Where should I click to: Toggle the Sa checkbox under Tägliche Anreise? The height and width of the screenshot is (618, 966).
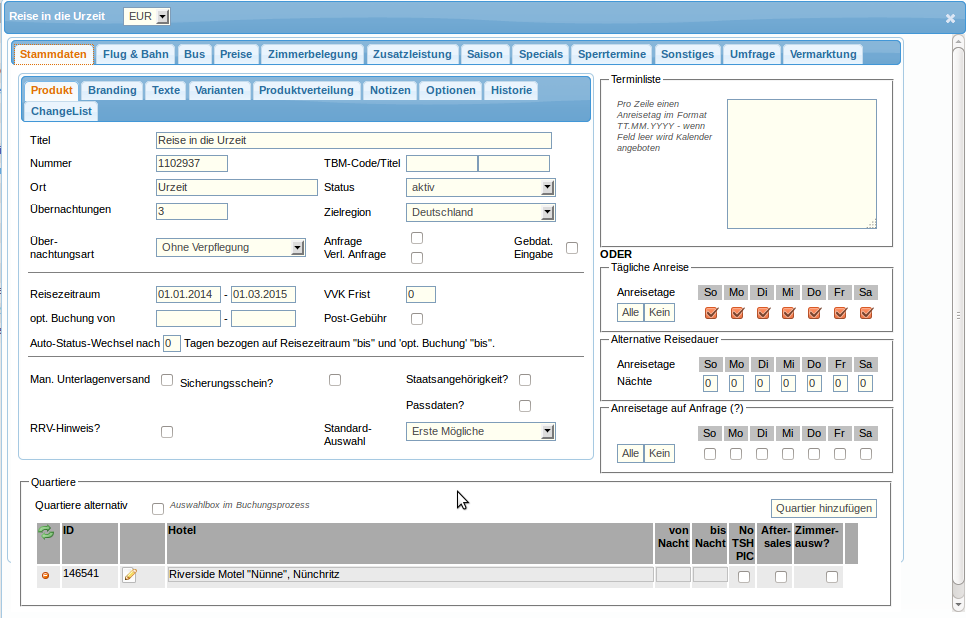coord(866,313)
